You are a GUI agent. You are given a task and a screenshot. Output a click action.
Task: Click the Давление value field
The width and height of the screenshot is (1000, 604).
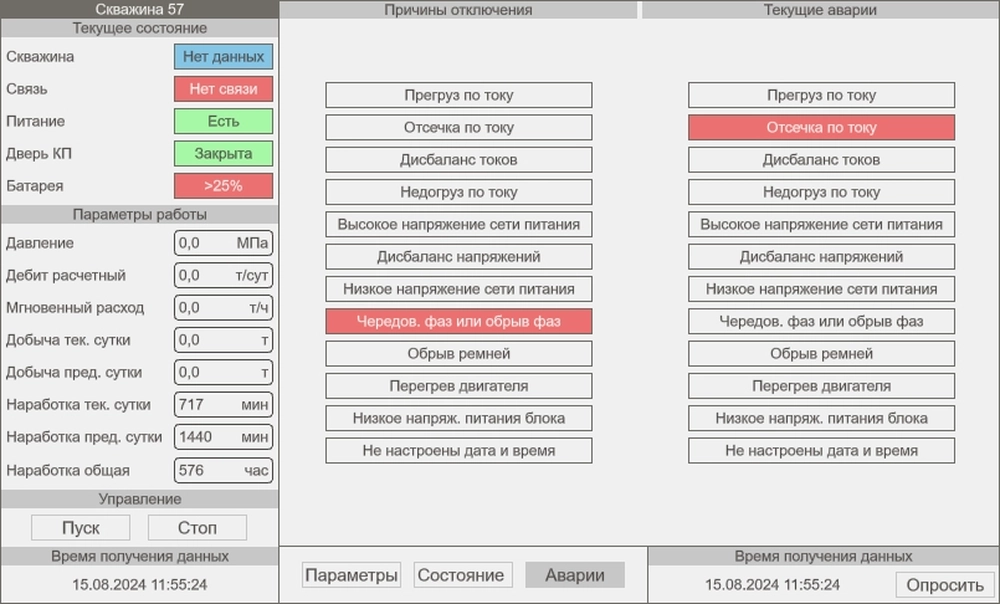[223, 243]
